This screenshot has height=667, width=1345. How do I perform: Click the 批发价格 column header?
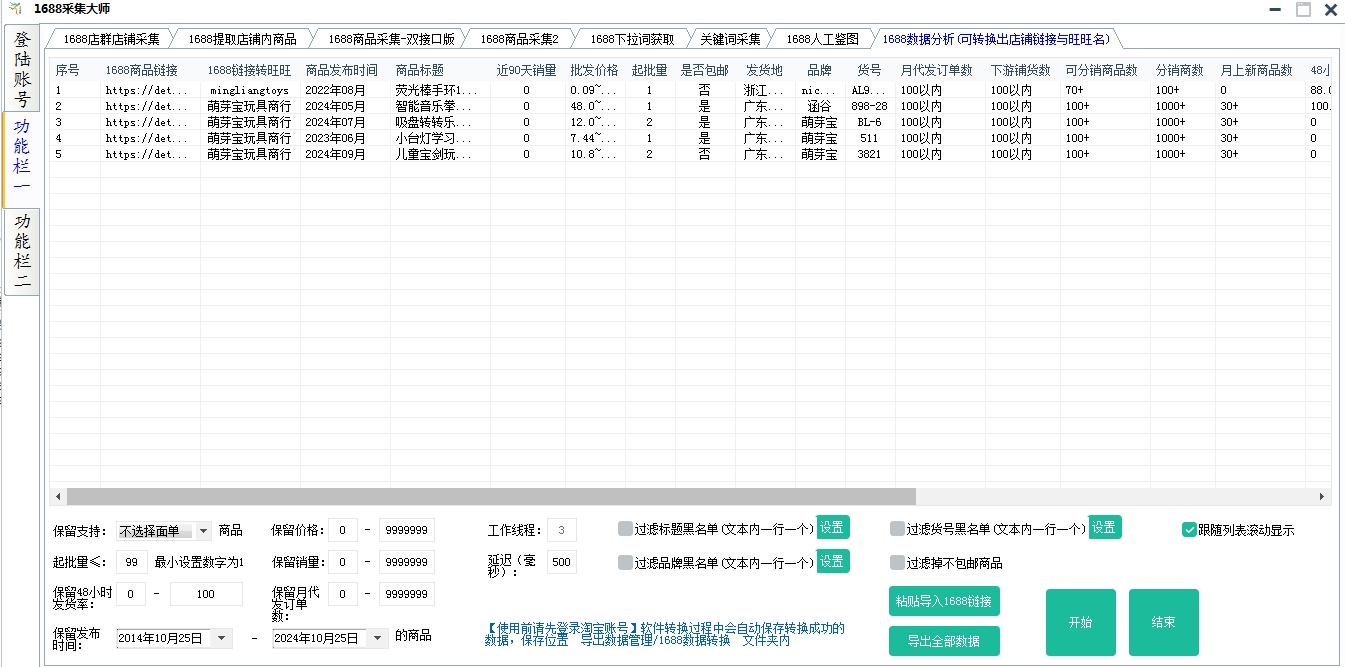coord(595,71)
